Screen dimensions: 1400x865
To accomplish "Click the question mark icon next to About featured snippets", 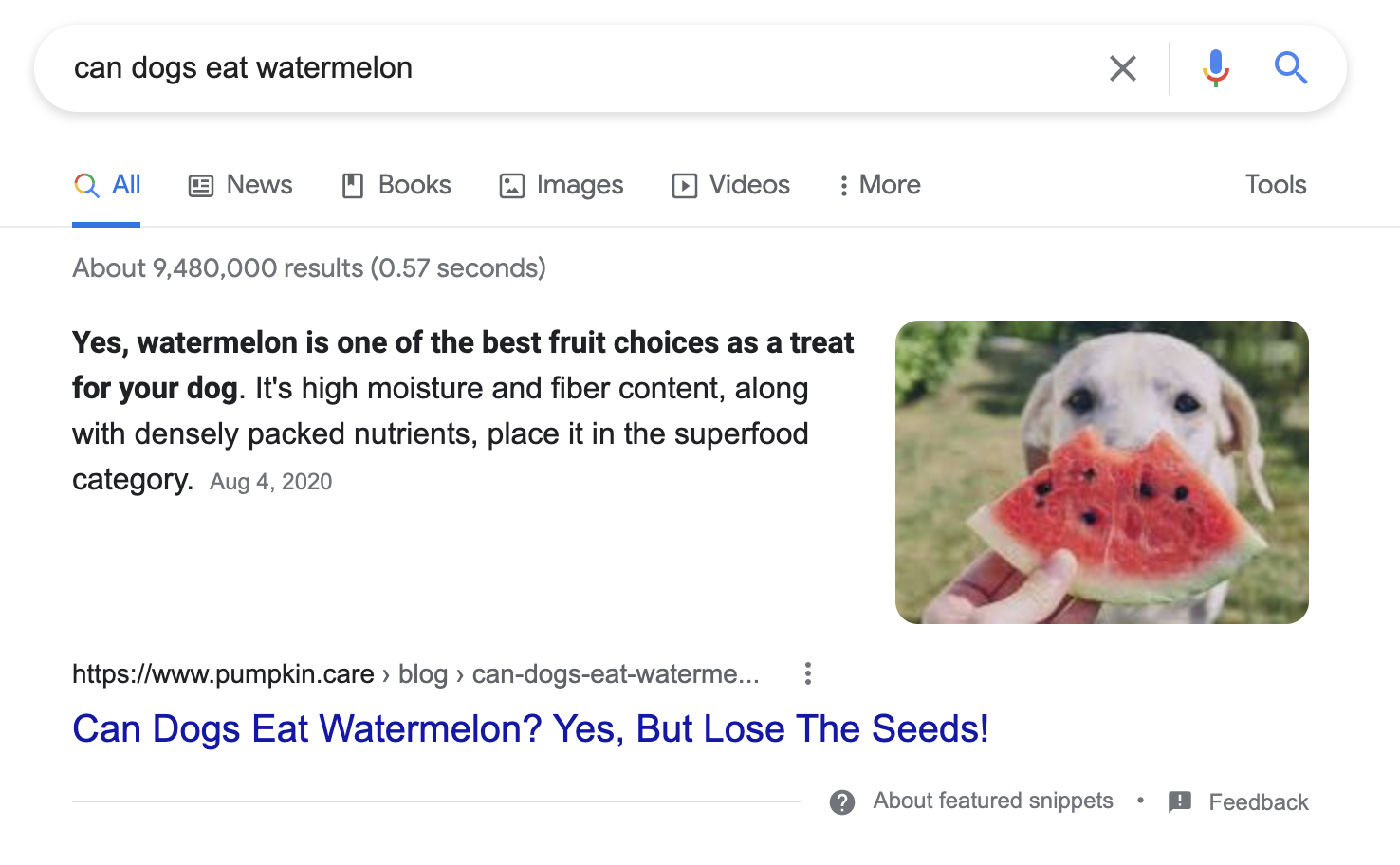I will (x=842, y=802).
